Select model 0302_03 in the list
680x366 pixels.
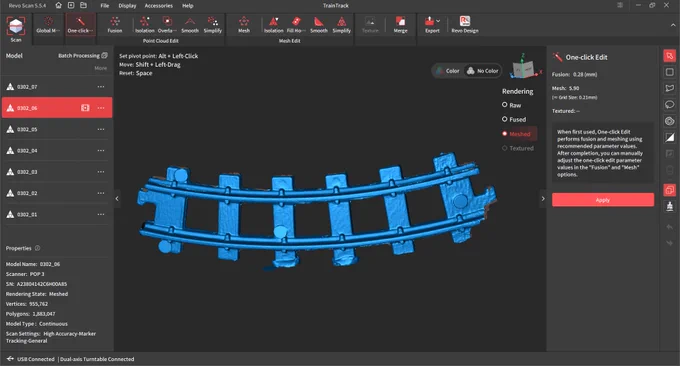57,172
